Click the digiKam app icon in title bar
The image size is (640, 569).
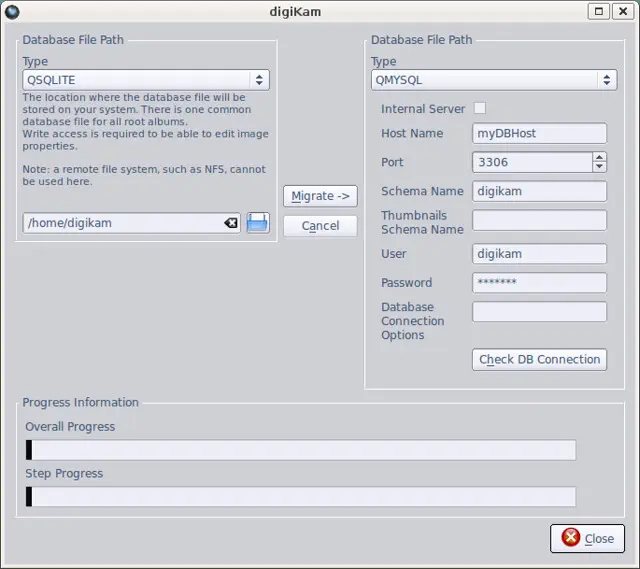(x=12, y=11)
